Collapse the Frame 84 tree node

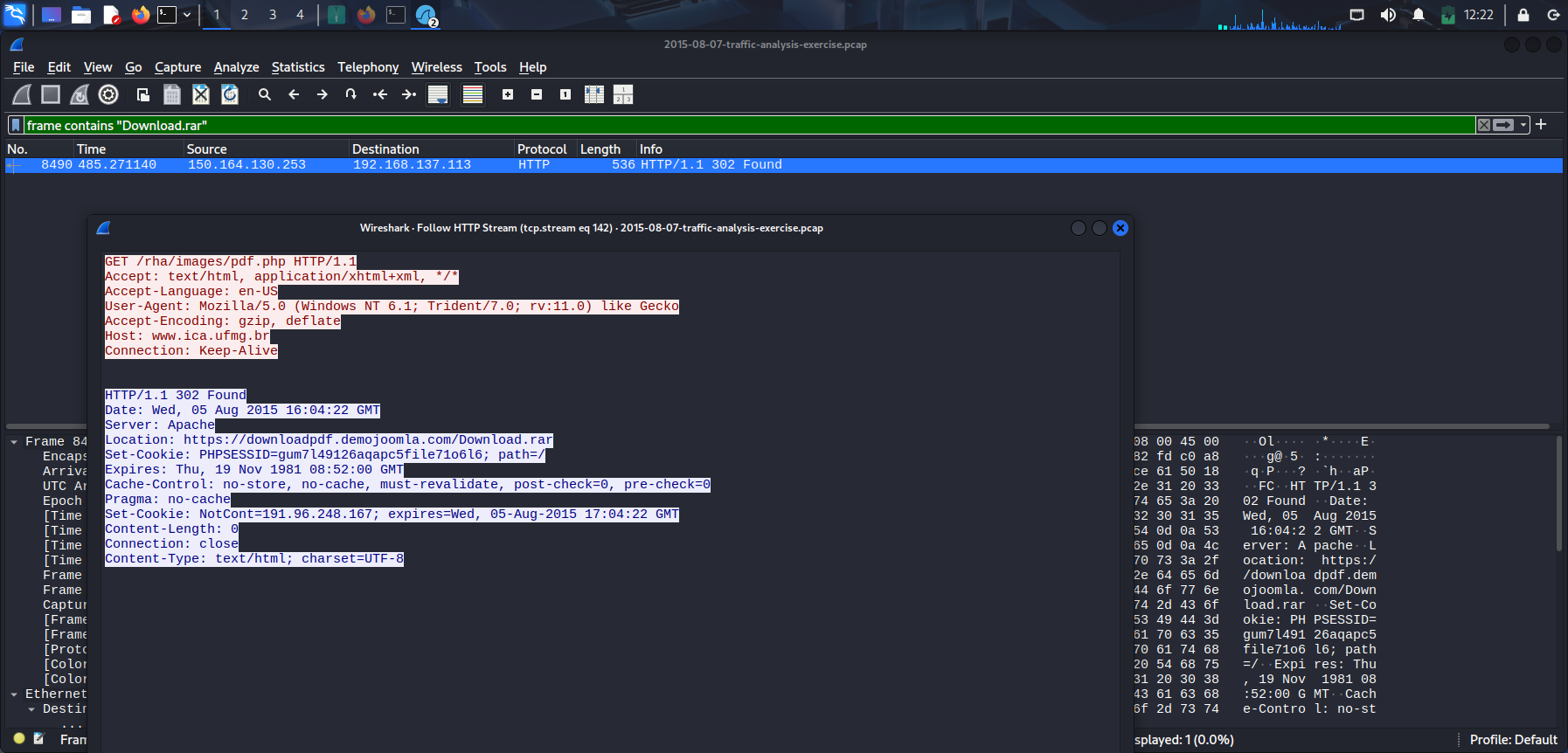click(14, 442)
